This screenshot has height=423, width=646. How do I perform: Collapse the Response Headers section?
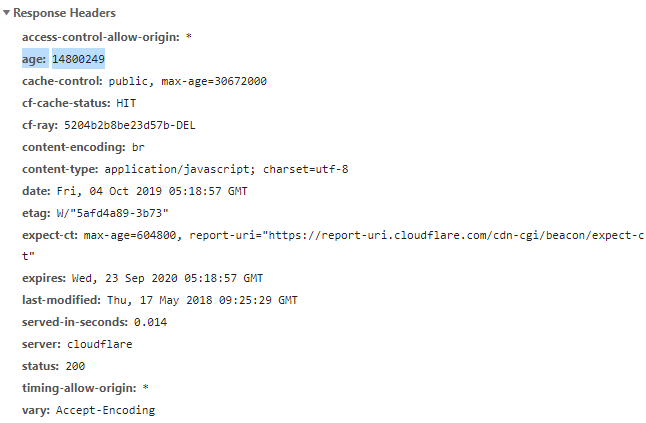pos(7,14)
